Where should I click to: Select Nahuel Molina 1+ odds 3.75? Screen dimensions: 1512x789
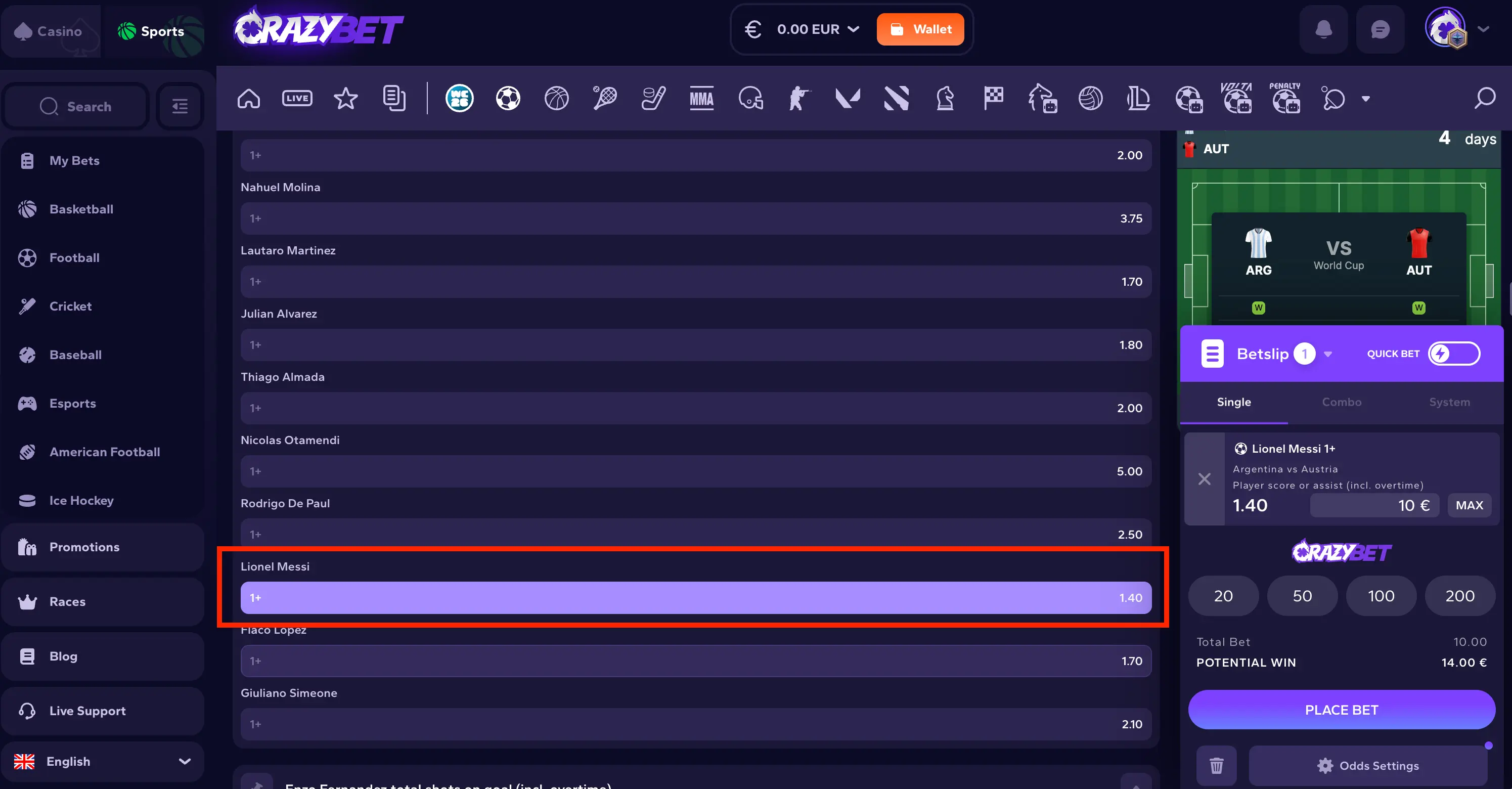[x=695, y=218]
